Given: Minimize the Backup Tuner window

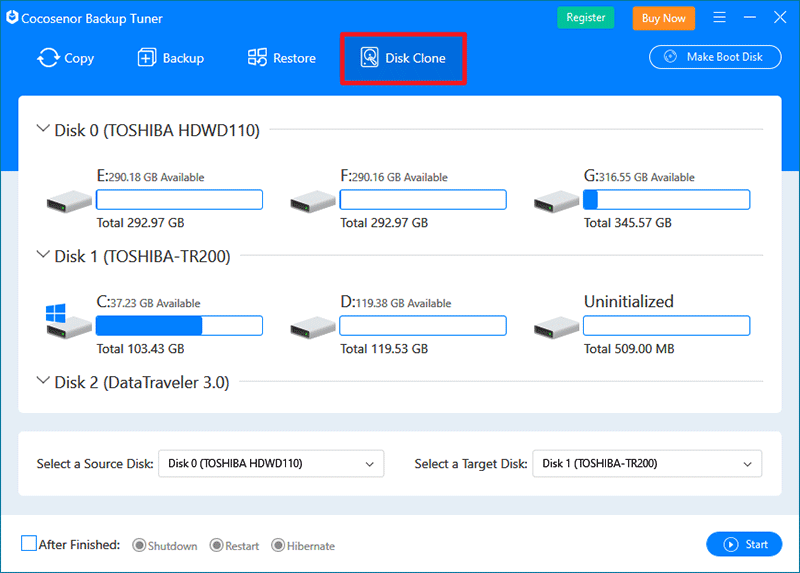Looking at the screenshot, I should [749, 17].
